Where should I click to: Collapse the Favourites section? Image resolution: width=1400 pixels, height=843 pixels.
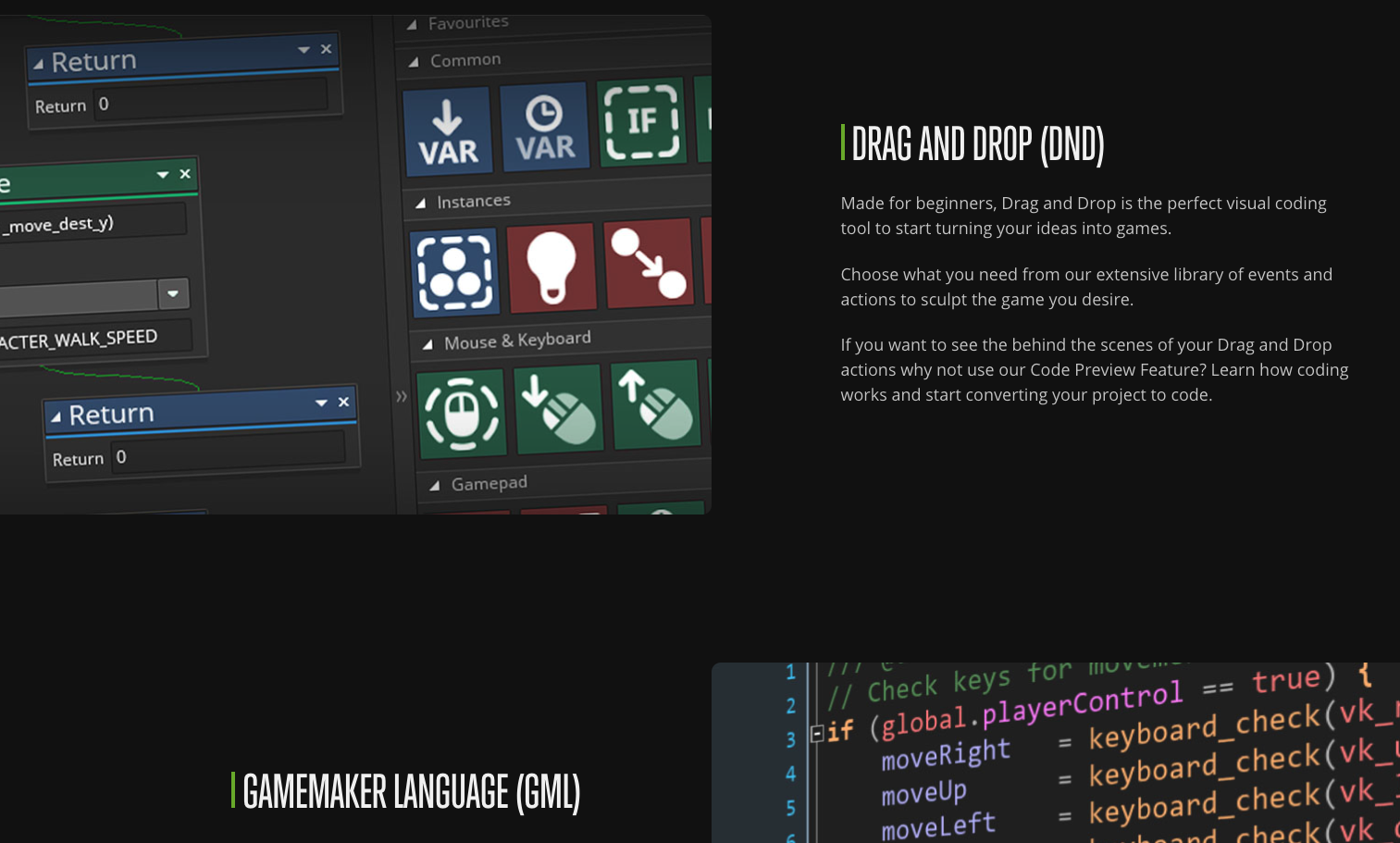(412, 25)
